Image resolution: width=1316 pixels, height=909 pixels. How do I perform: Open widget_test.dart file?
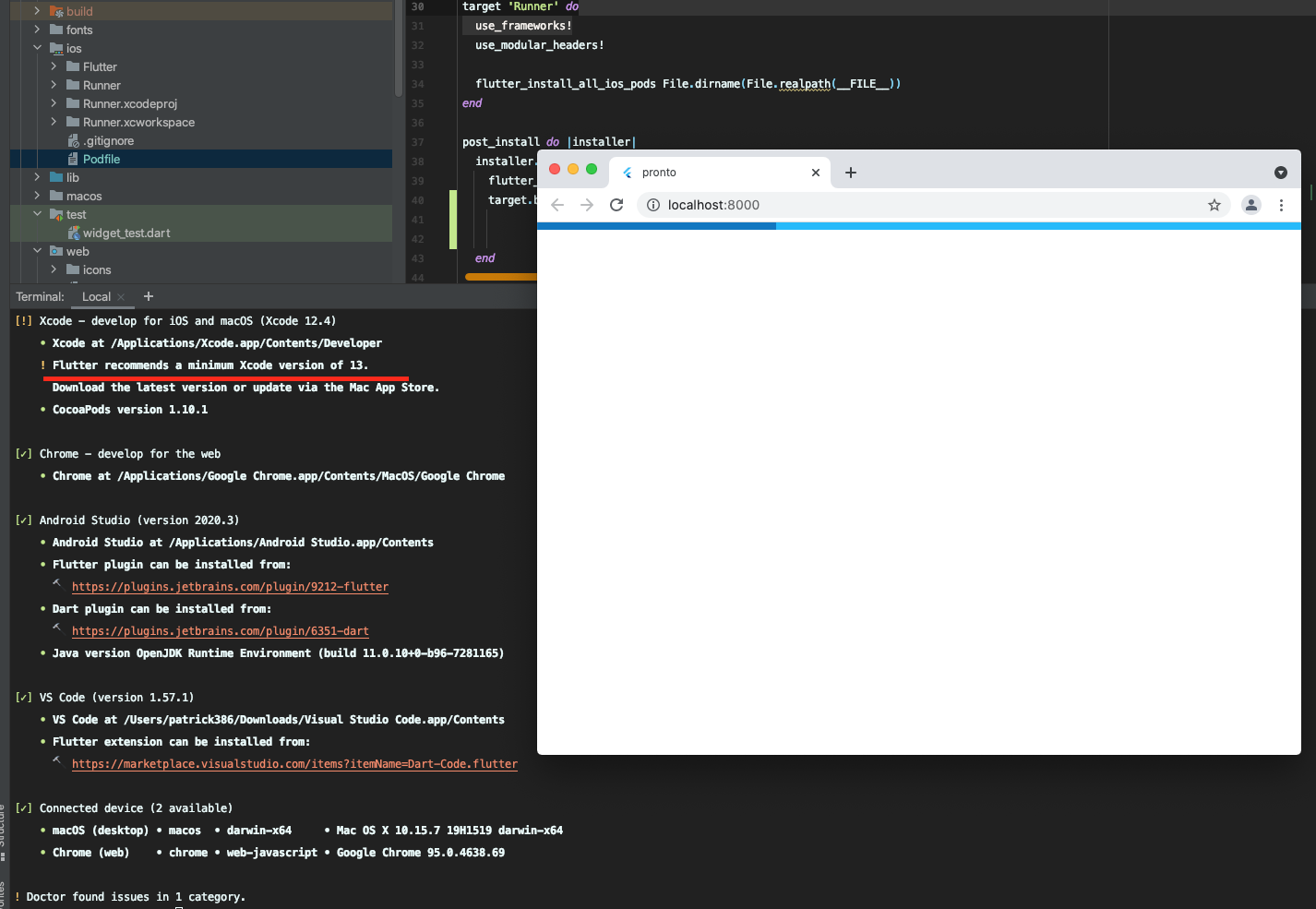[x=126, y=233]
